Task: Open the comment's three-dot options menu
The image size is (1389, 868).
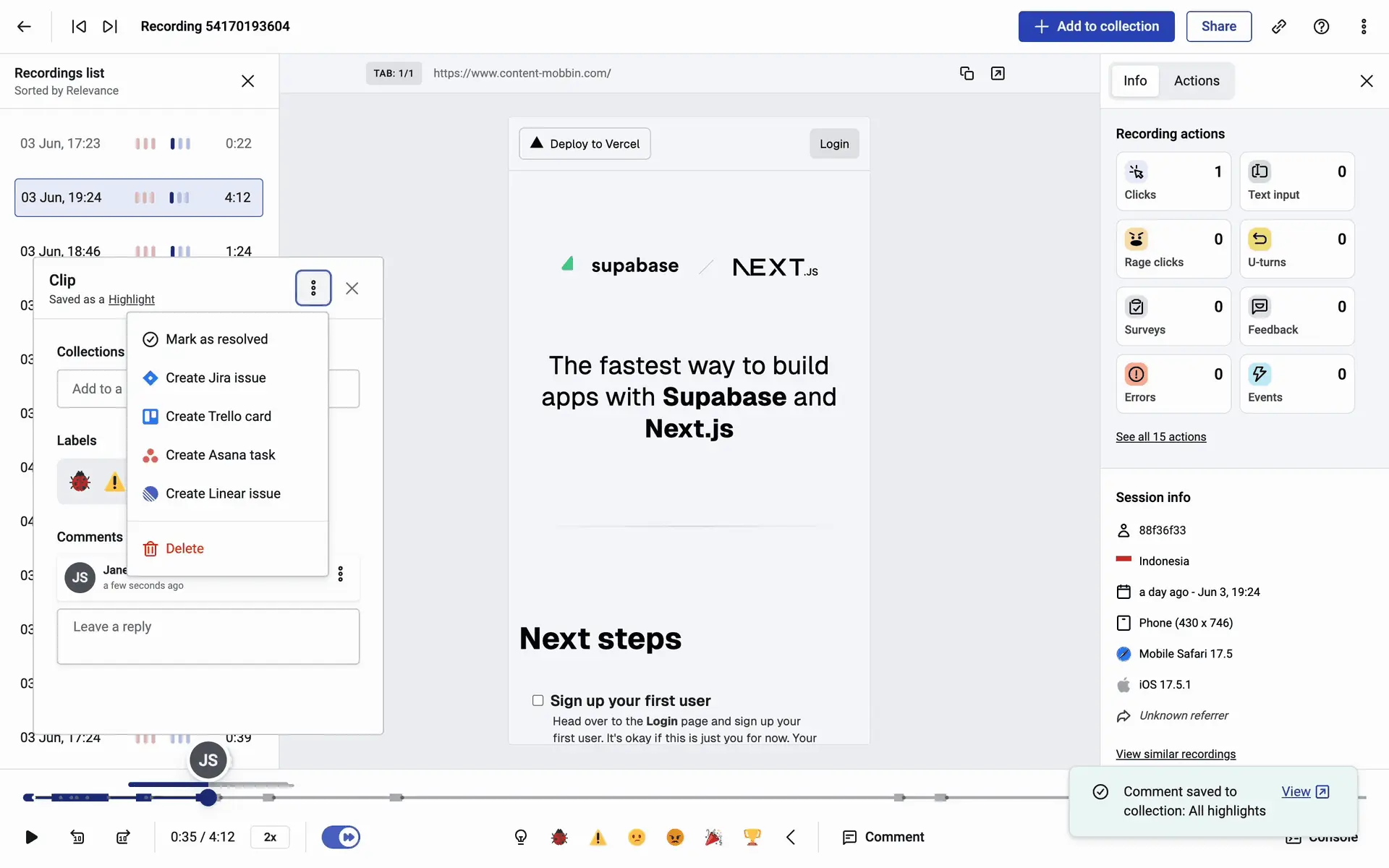Action: (x=341, y=574)
